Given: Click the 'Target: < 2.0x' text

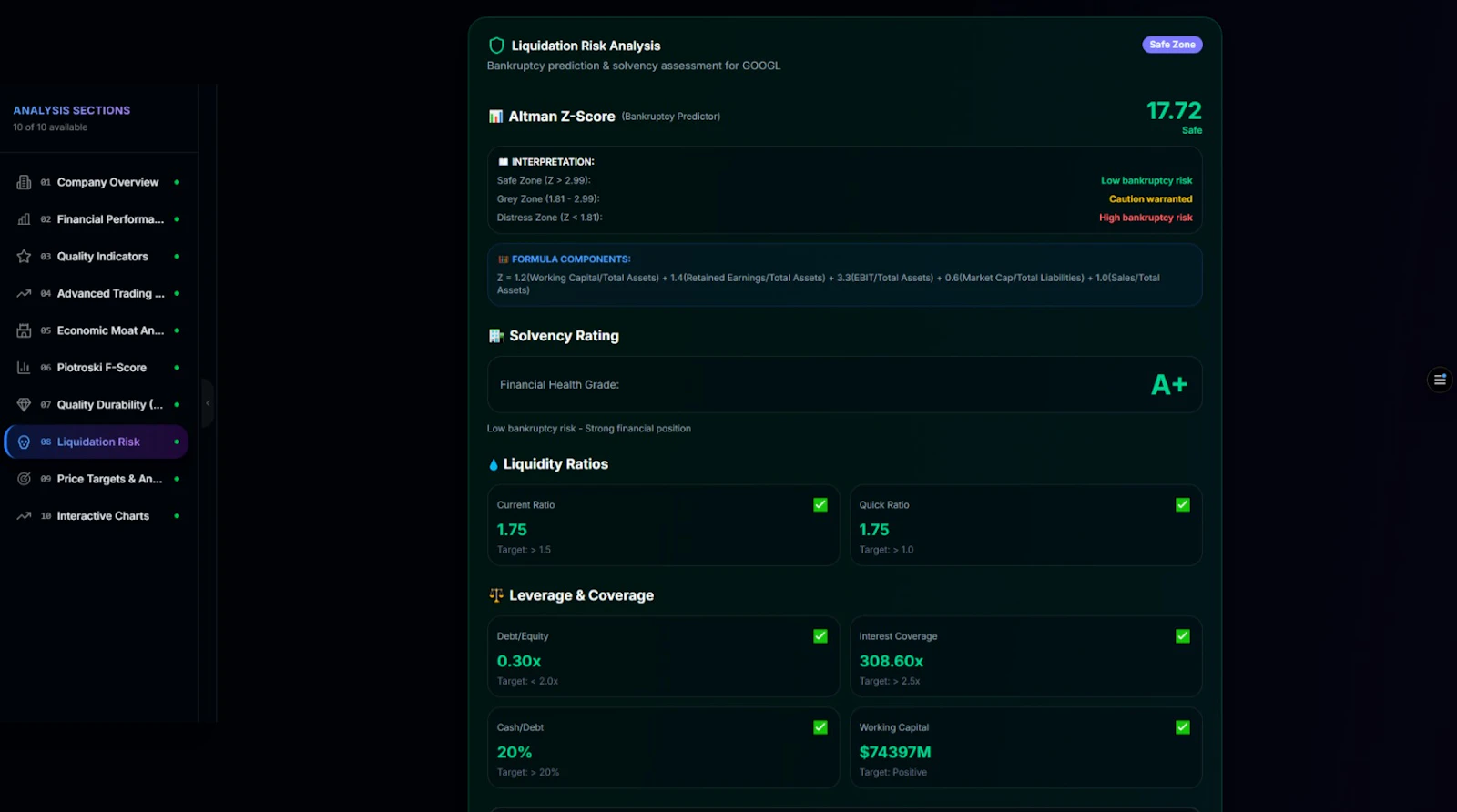Looking at the screenshot, I should tap(527, 681).
